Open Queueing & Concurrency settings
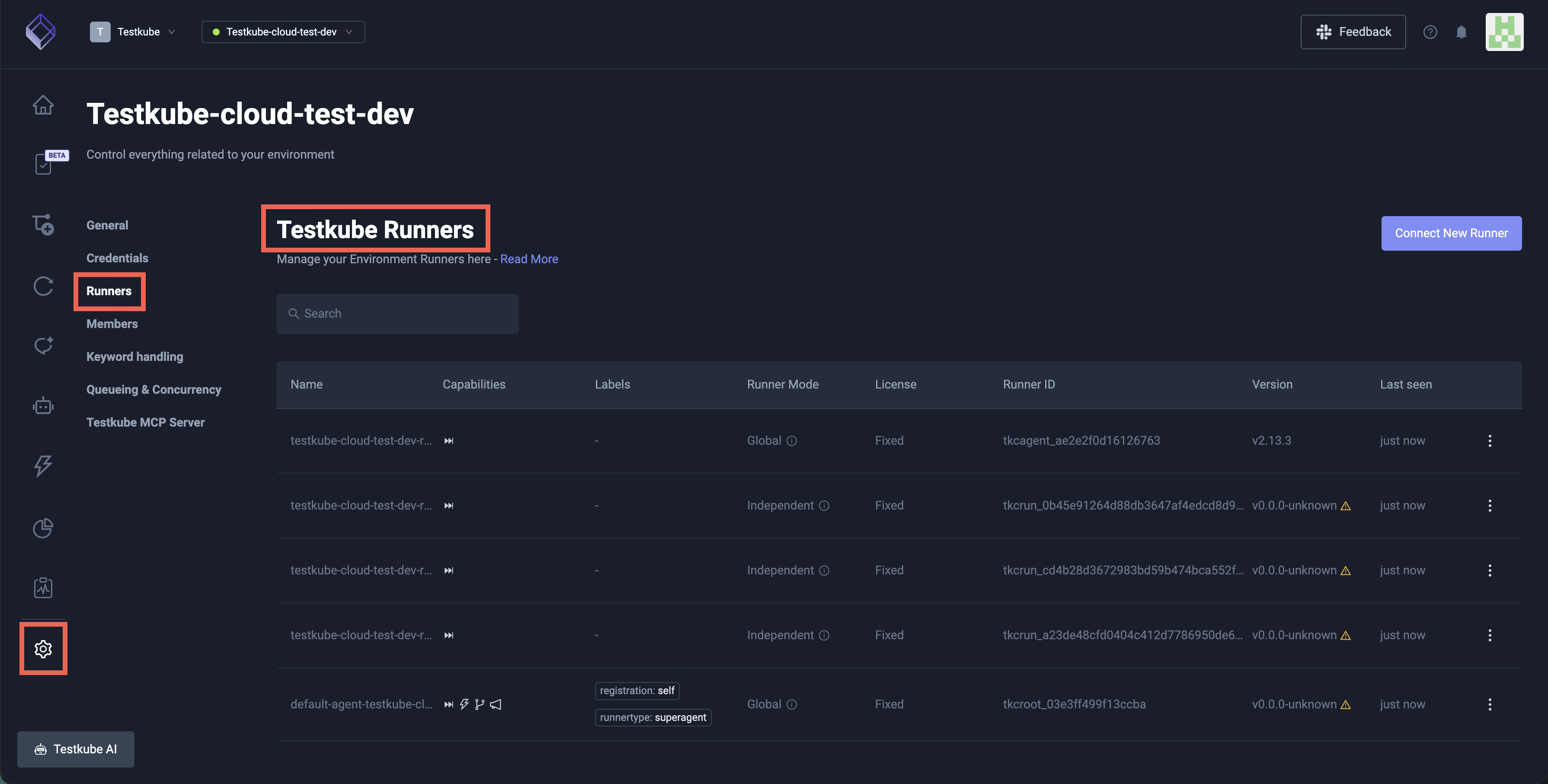The height and width of the screenshot is (784, 1548). [x=153, y=390]
